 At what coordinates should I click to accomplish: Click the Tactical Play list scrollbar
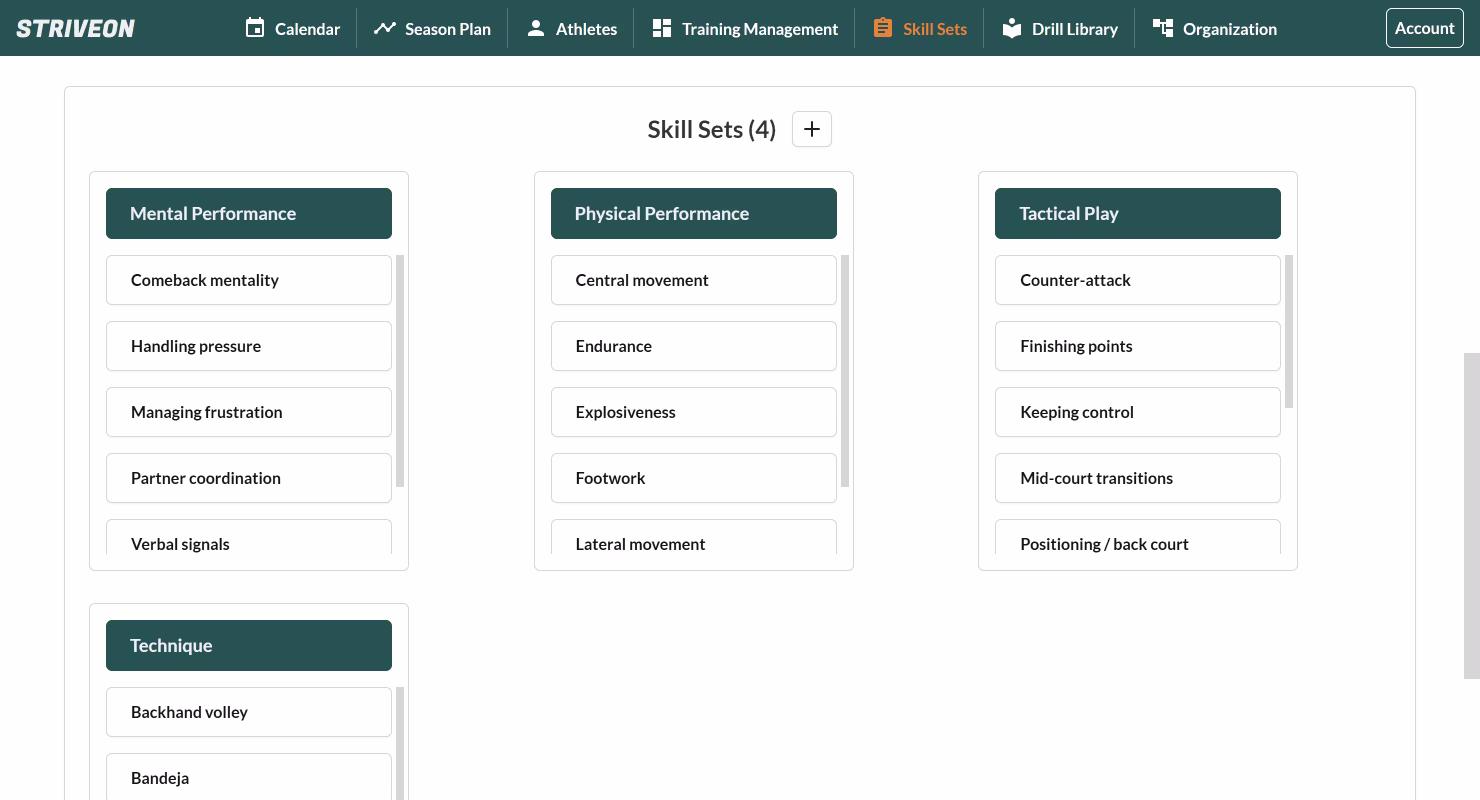tap(1289, 331)
